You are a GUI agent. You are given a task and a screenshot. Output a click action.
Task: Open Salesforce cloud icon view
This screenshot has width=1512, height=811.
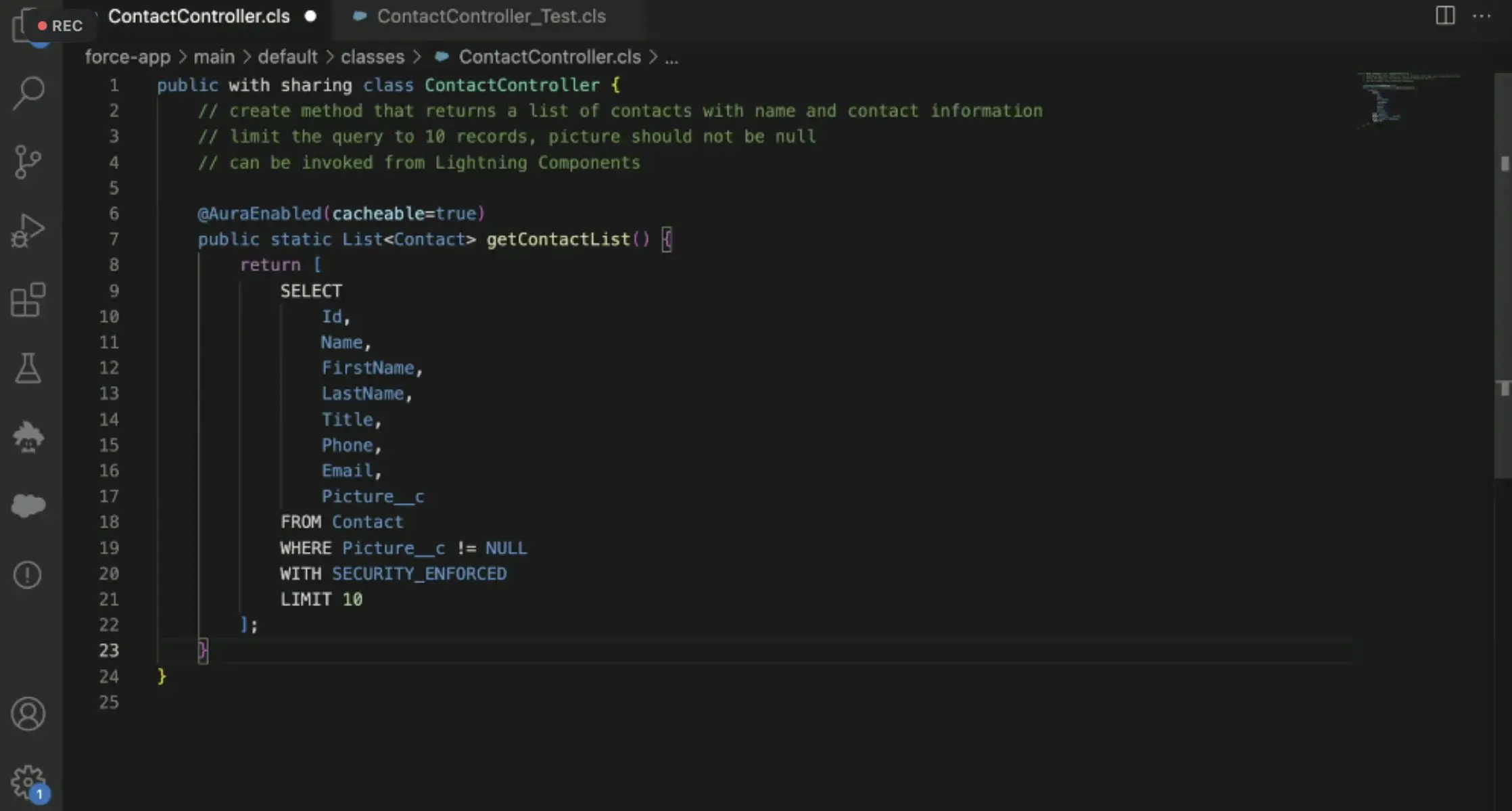point(28,505)
